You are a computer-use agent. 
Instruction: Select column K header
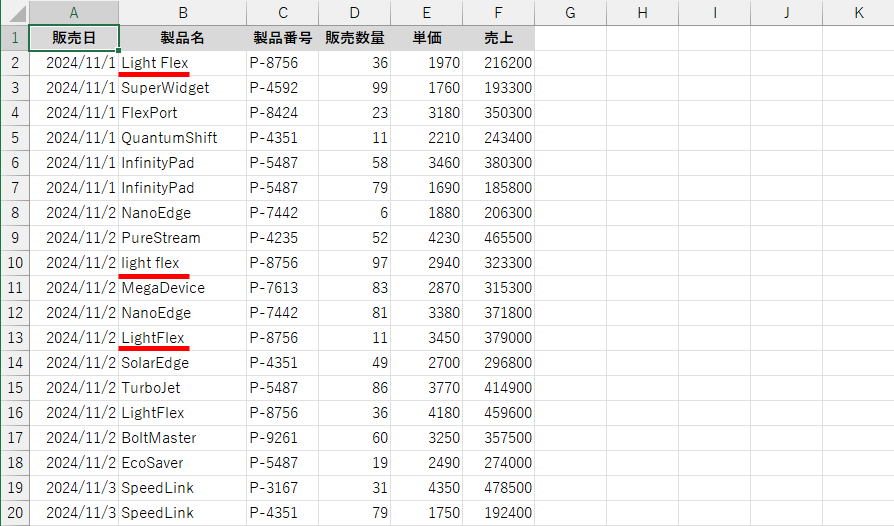(858, 13)
